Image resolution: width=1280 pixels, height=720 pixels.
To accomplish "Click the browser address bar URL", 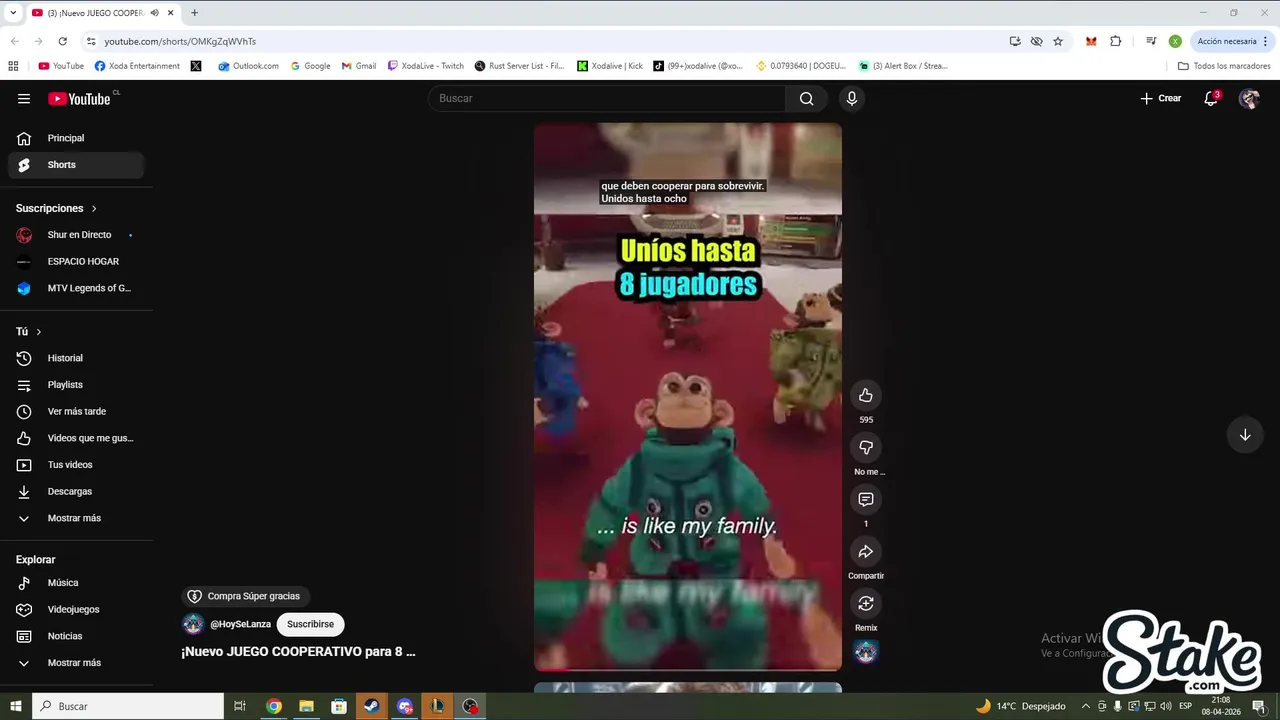I will point(180,41).
